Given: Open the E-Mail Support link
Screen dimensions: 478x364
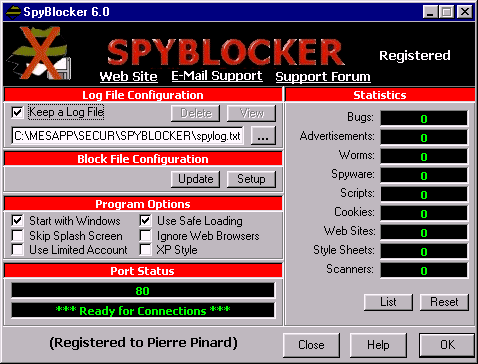Looking at the screenshot, I should pyautogui.click(x=217, y=76).
